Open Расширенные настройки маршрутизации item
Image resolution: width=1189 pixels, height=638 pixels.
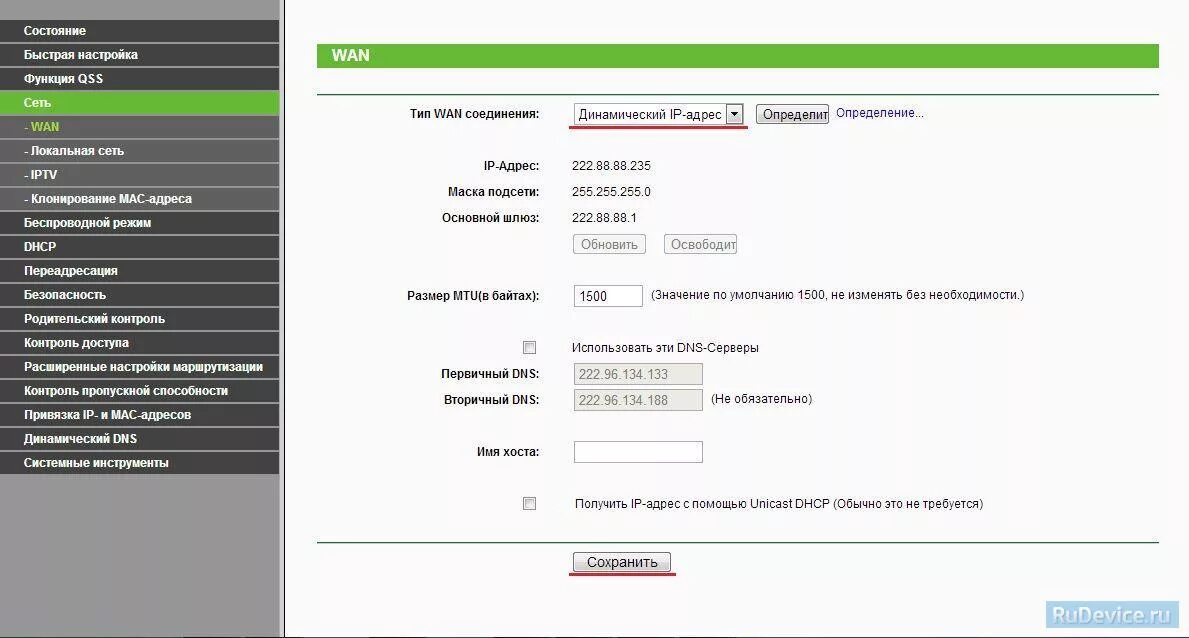tap(140, 367)
